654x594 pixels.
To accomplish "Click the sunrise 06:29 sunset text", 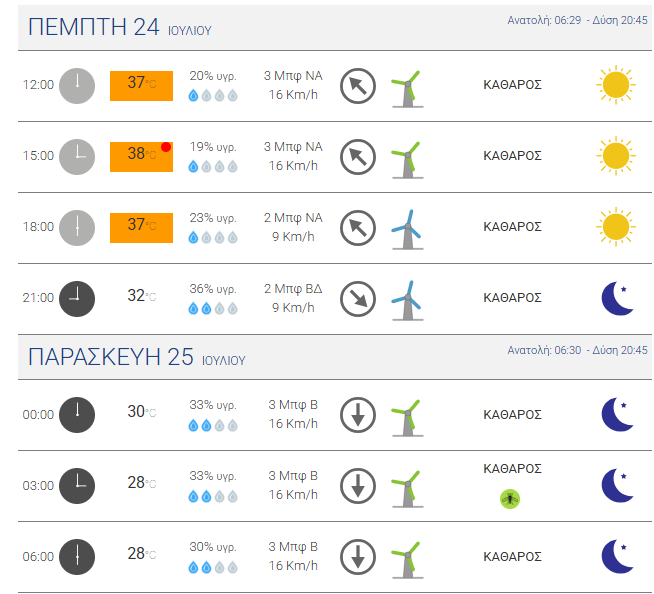I will pyautogui.click(x=577, y=20).
